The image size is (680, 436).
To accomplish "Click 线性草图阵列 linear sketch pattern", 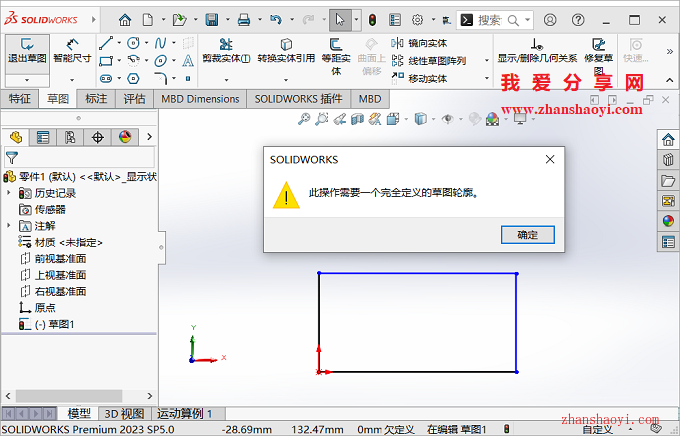I will [429, 61].
